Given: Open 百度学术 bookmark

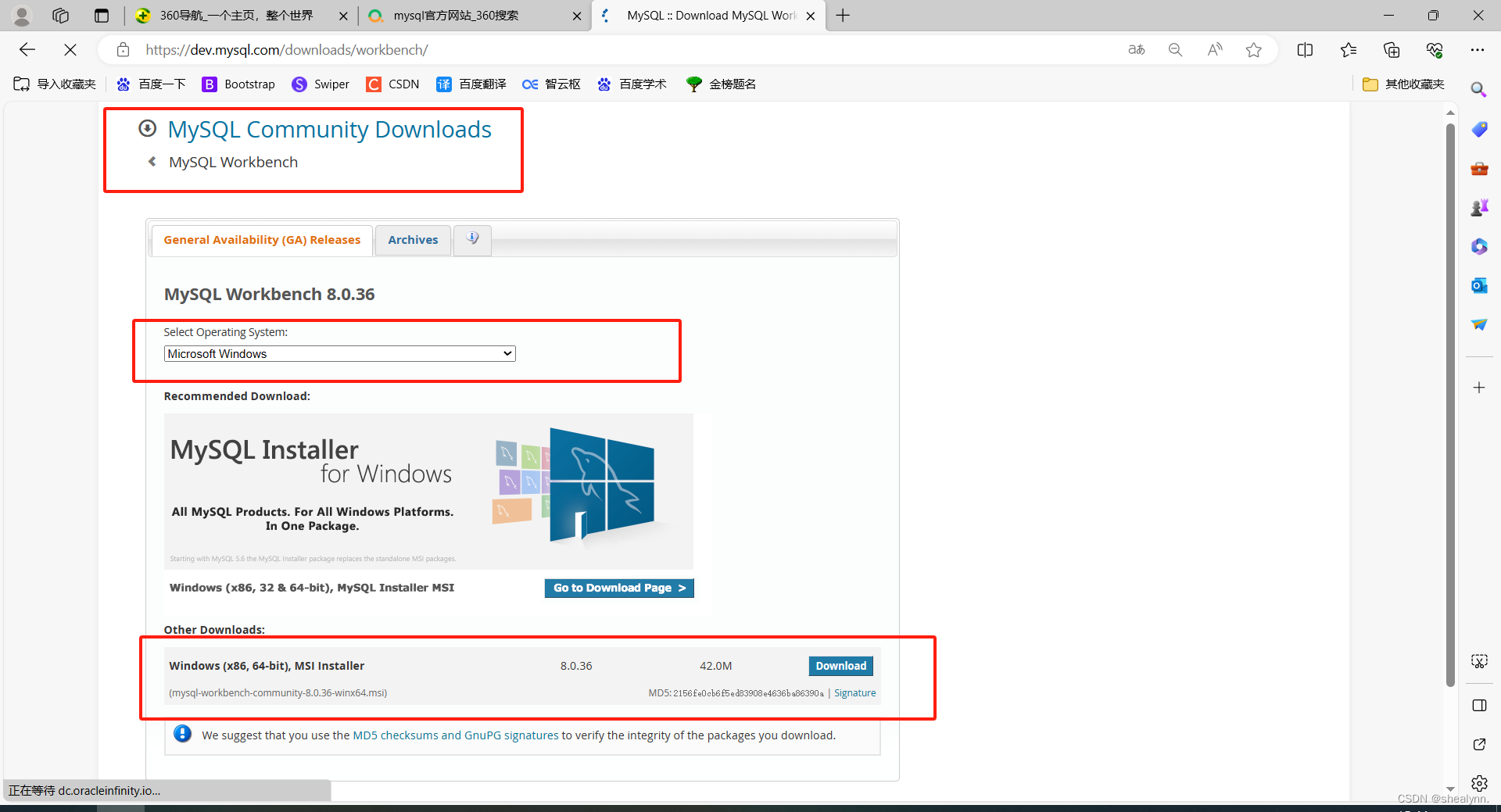Looking at the screenshot, I should pos(632,84).
